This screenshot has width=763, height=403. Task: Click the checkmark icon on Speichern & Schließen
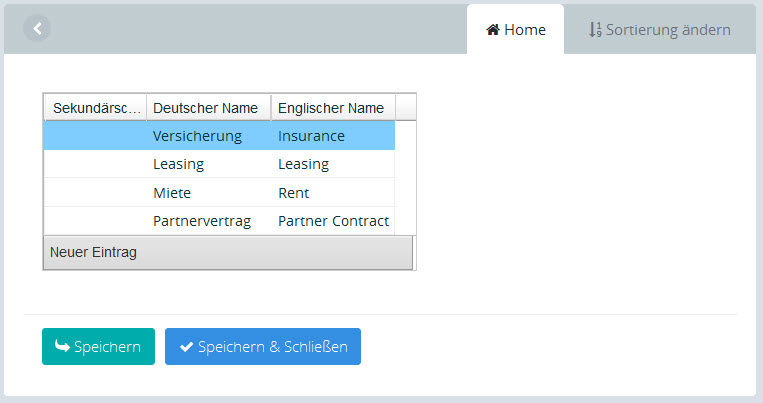coord(186,347)
